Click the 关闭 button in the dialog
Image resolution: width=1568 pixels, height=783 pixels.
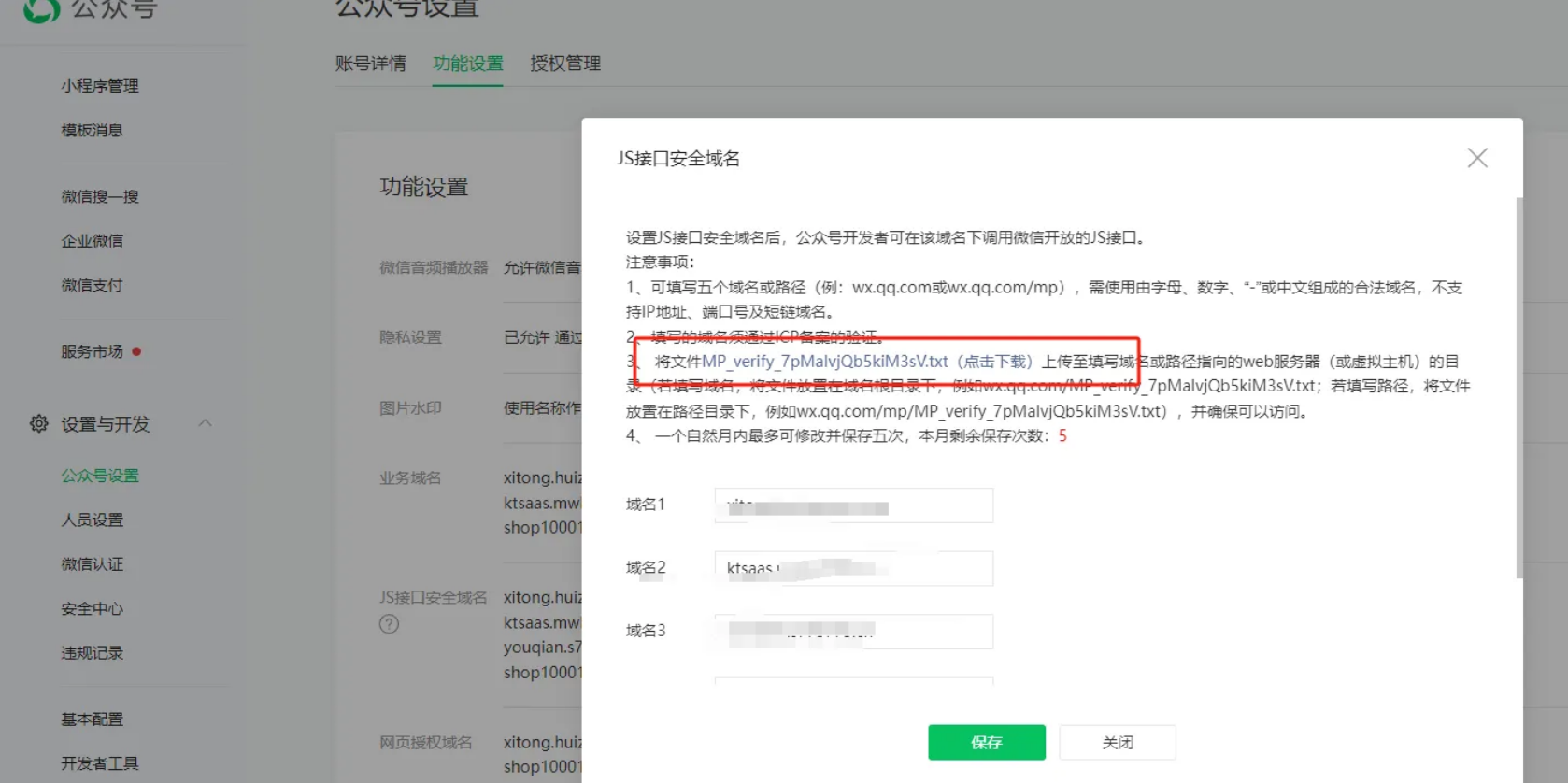[1118, 742]
